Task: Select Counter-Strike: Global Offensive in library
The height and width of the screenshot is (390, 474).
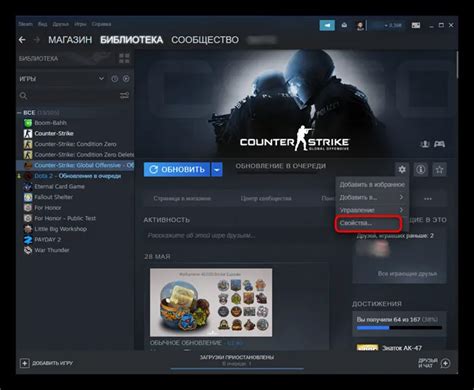Action: click(75, 165)
